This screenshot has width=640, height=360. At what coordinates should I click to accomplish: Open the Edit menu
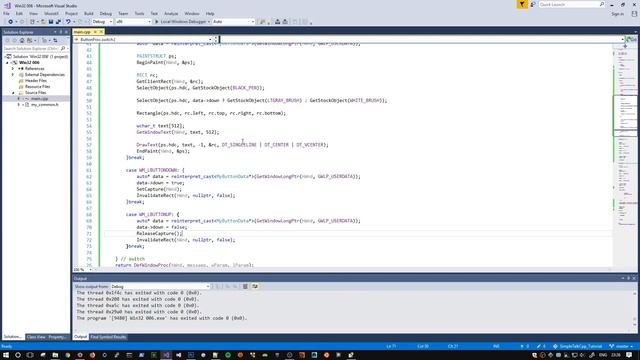(19, 13)
